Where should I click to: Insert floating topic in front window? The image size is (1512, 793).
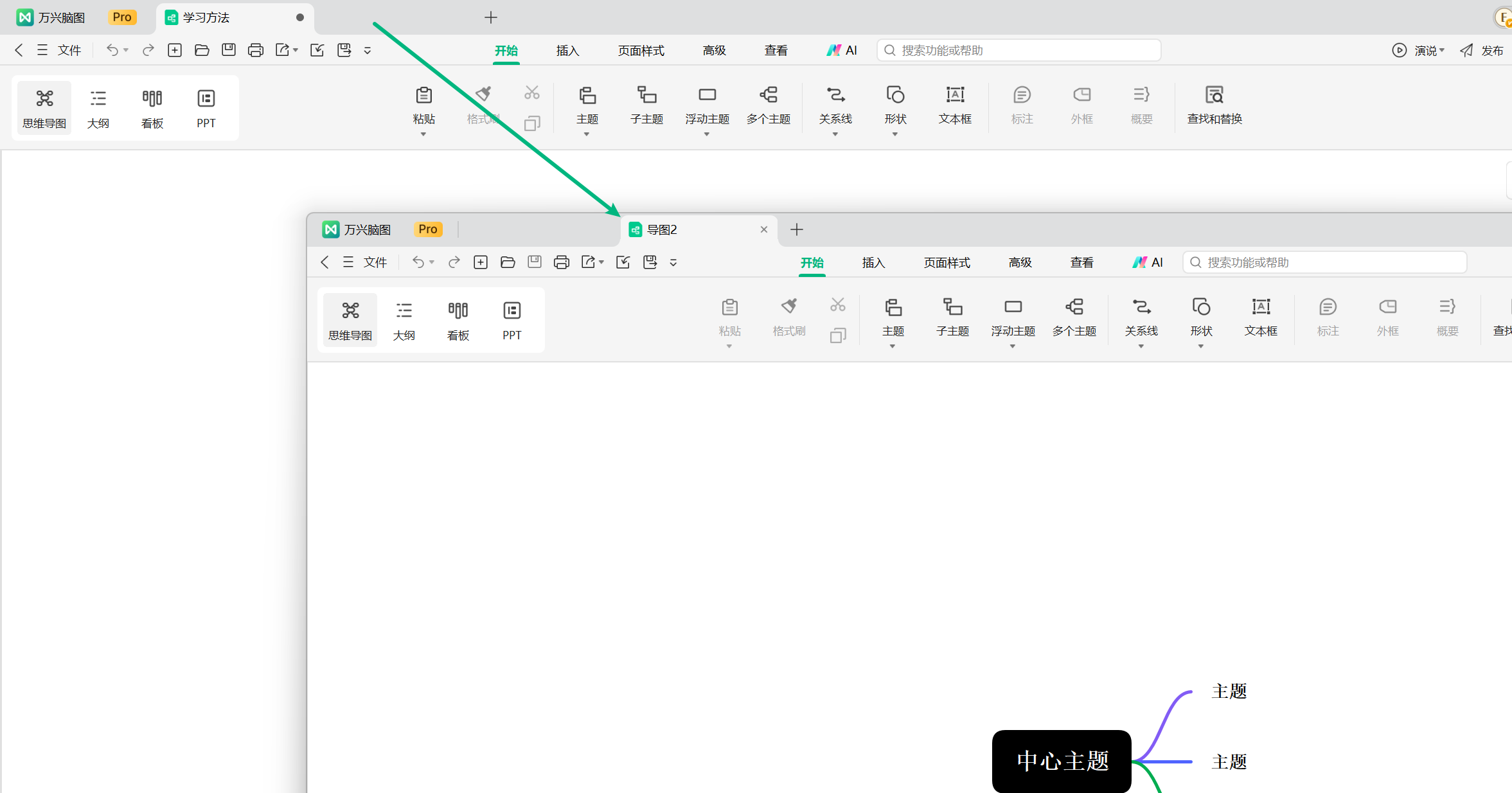pyautogui.click(x=1013, y=317)
